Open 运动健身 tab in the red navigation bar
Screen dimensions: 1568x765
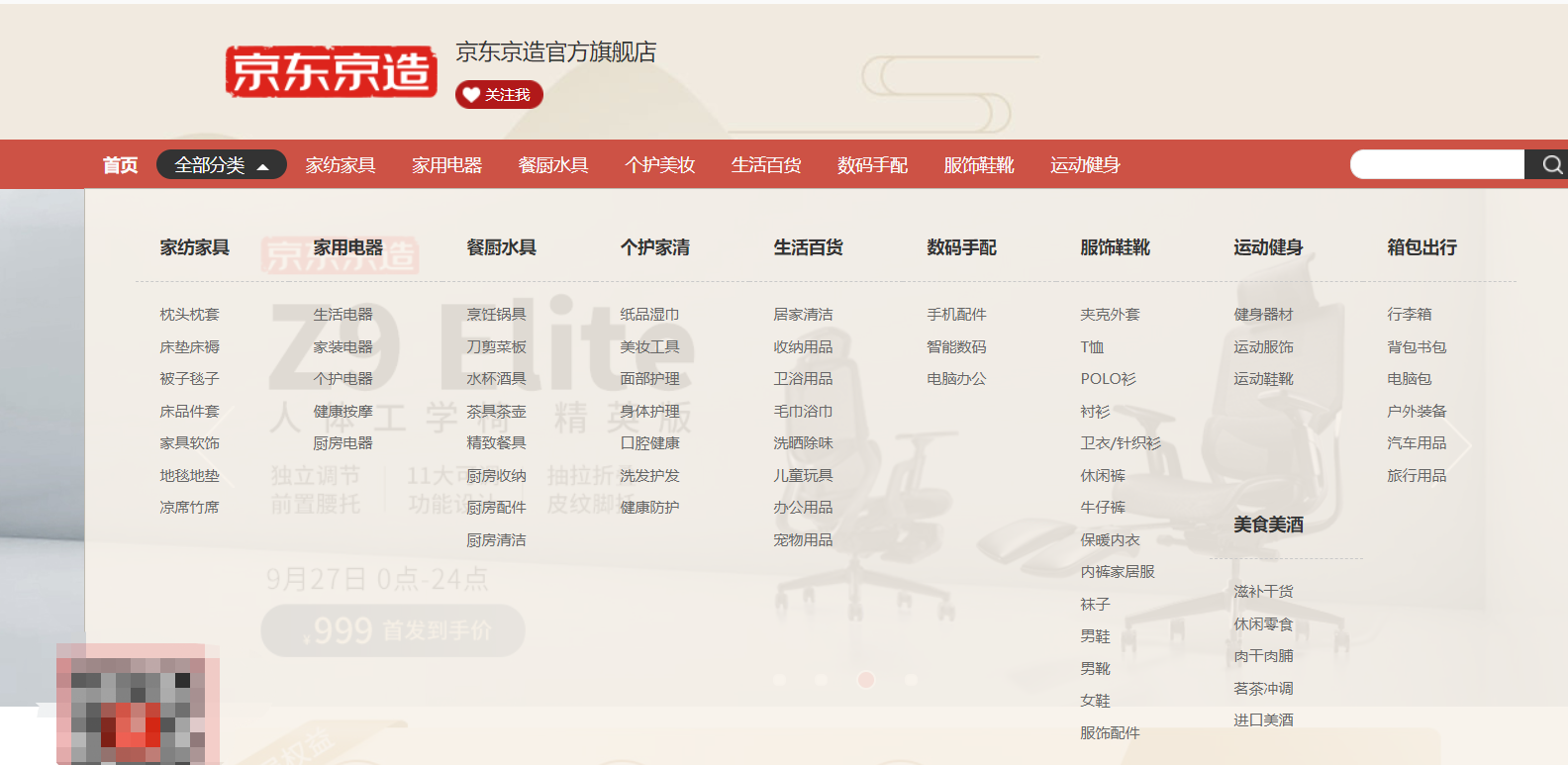pos(1086,164)
